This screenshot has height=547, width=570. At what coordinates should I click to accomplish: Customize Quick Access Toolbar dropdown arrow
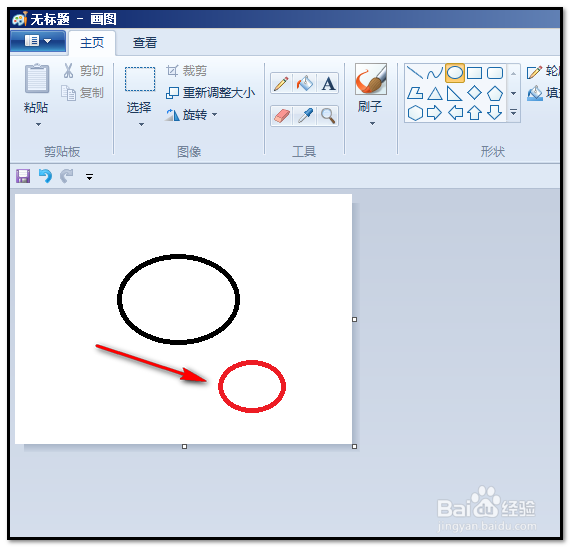coord(89,177)
